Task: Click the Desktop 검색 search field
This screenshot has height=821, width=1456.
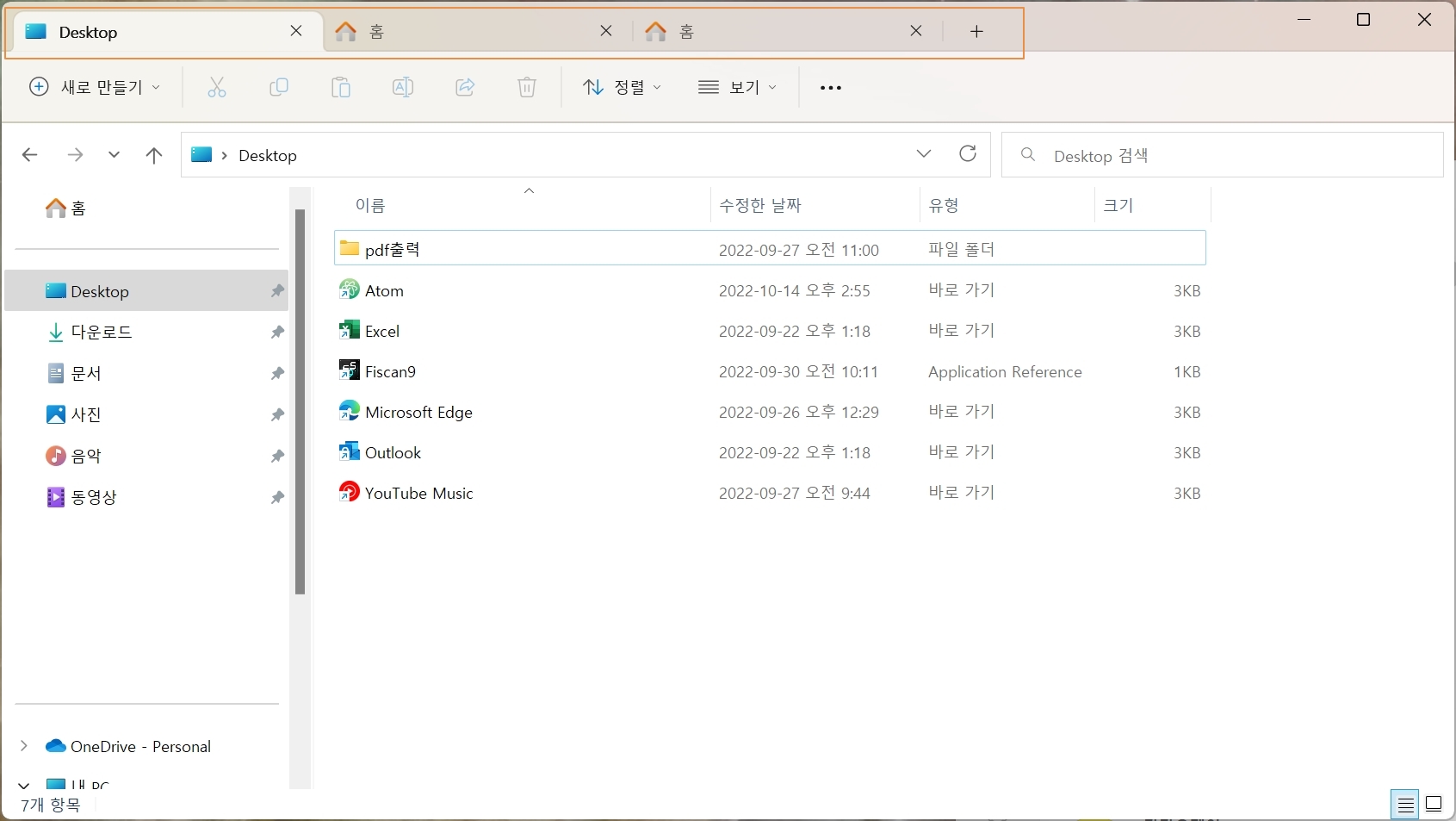Action: pyautogui.click(x=1223, y=155)
